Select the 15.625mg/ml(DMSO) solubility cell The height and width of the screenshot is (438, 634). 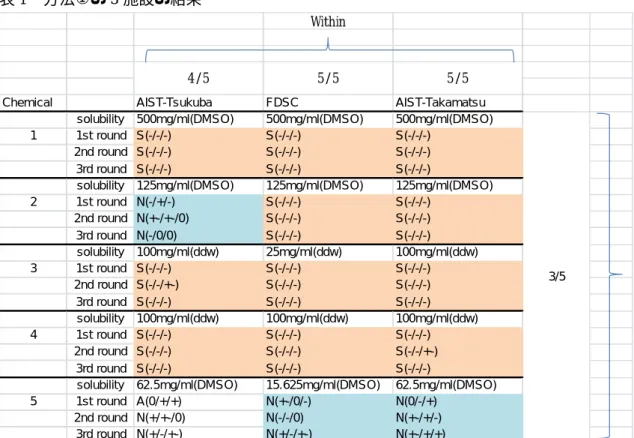[x=328, y=385]
